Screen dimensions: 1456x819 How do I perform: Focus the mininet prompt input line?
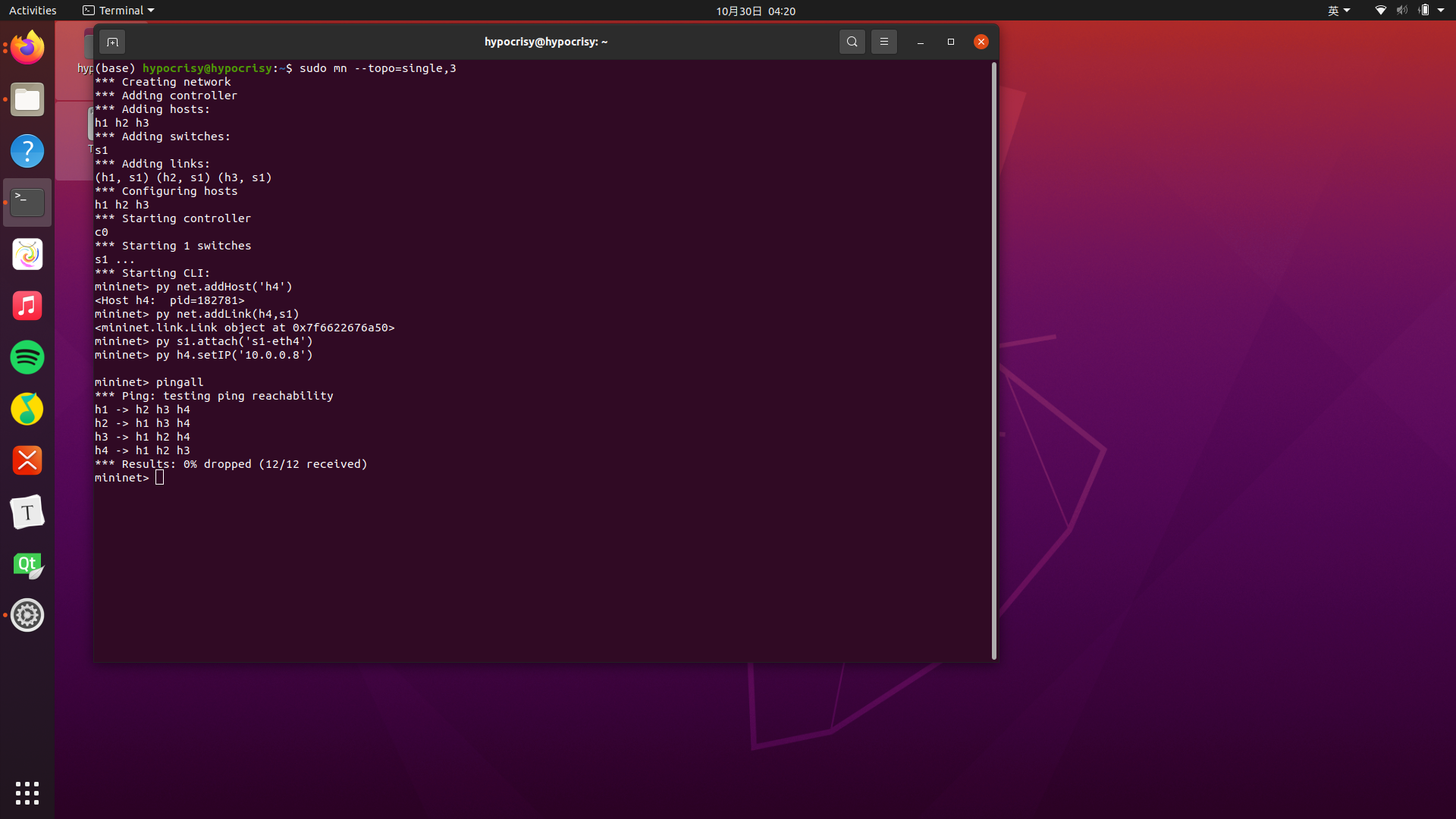[160, 478]
